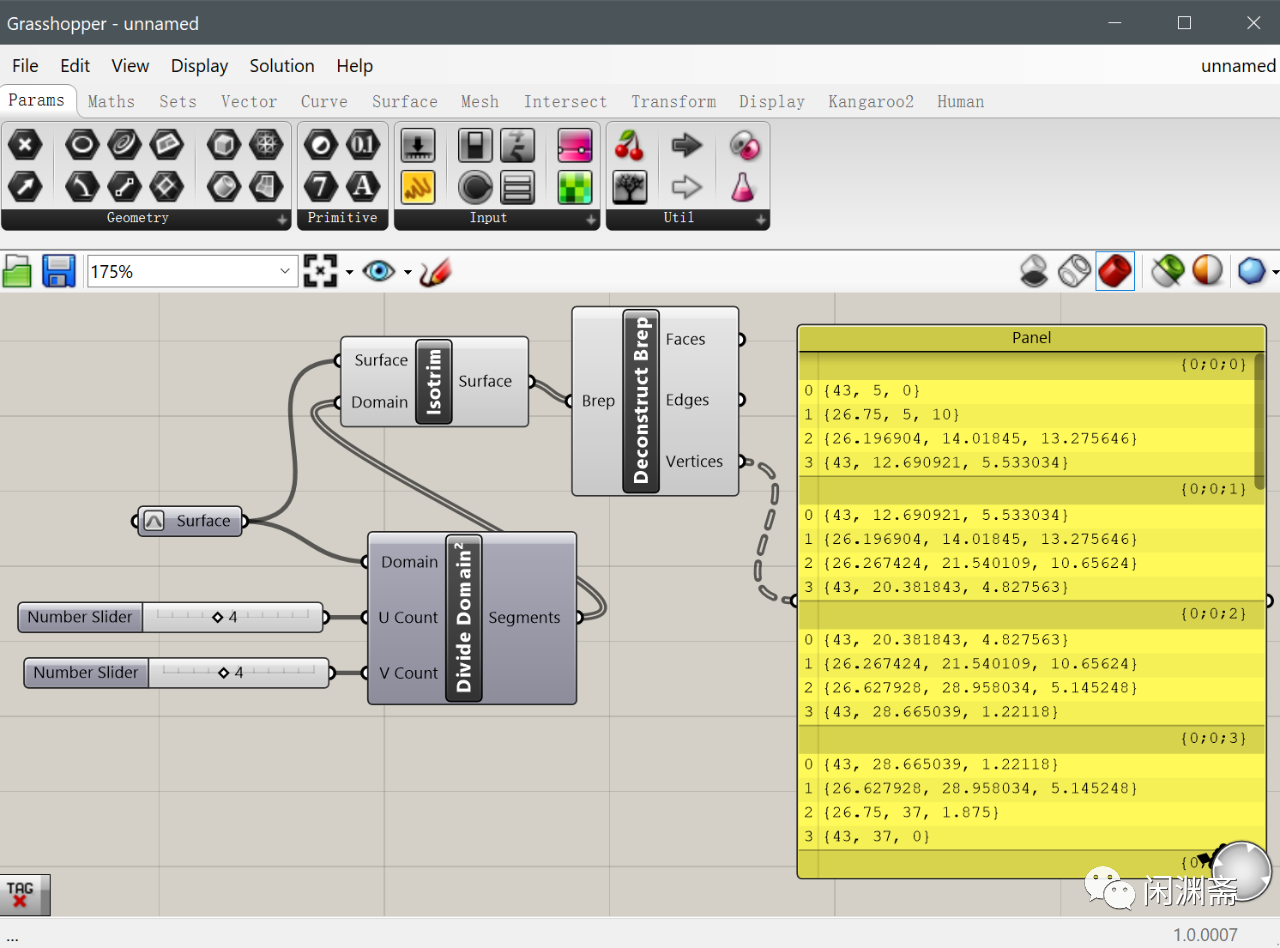The image size is (1280, 948).
Task: Select the Mesh parameter icon
Action: point(266,146)
